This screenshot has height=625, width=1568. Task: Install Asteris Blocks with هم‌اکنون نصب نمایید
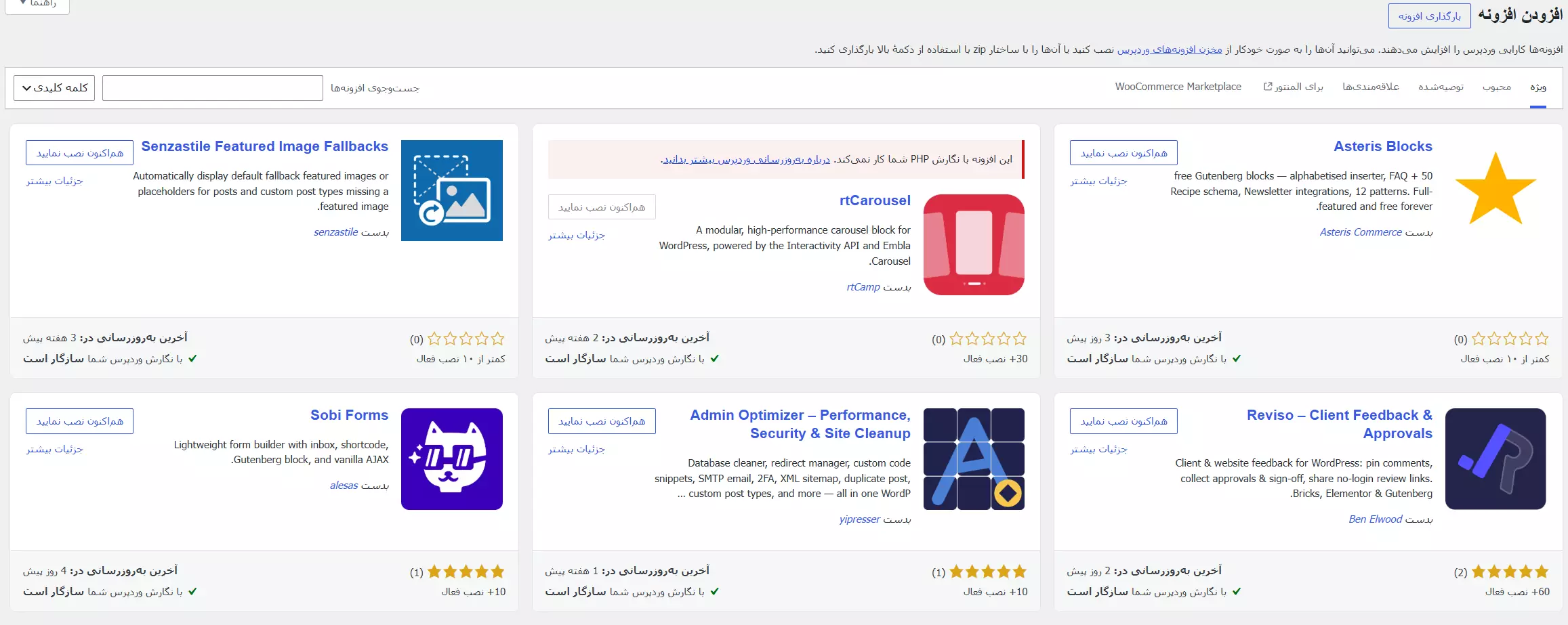(1123, 153)
